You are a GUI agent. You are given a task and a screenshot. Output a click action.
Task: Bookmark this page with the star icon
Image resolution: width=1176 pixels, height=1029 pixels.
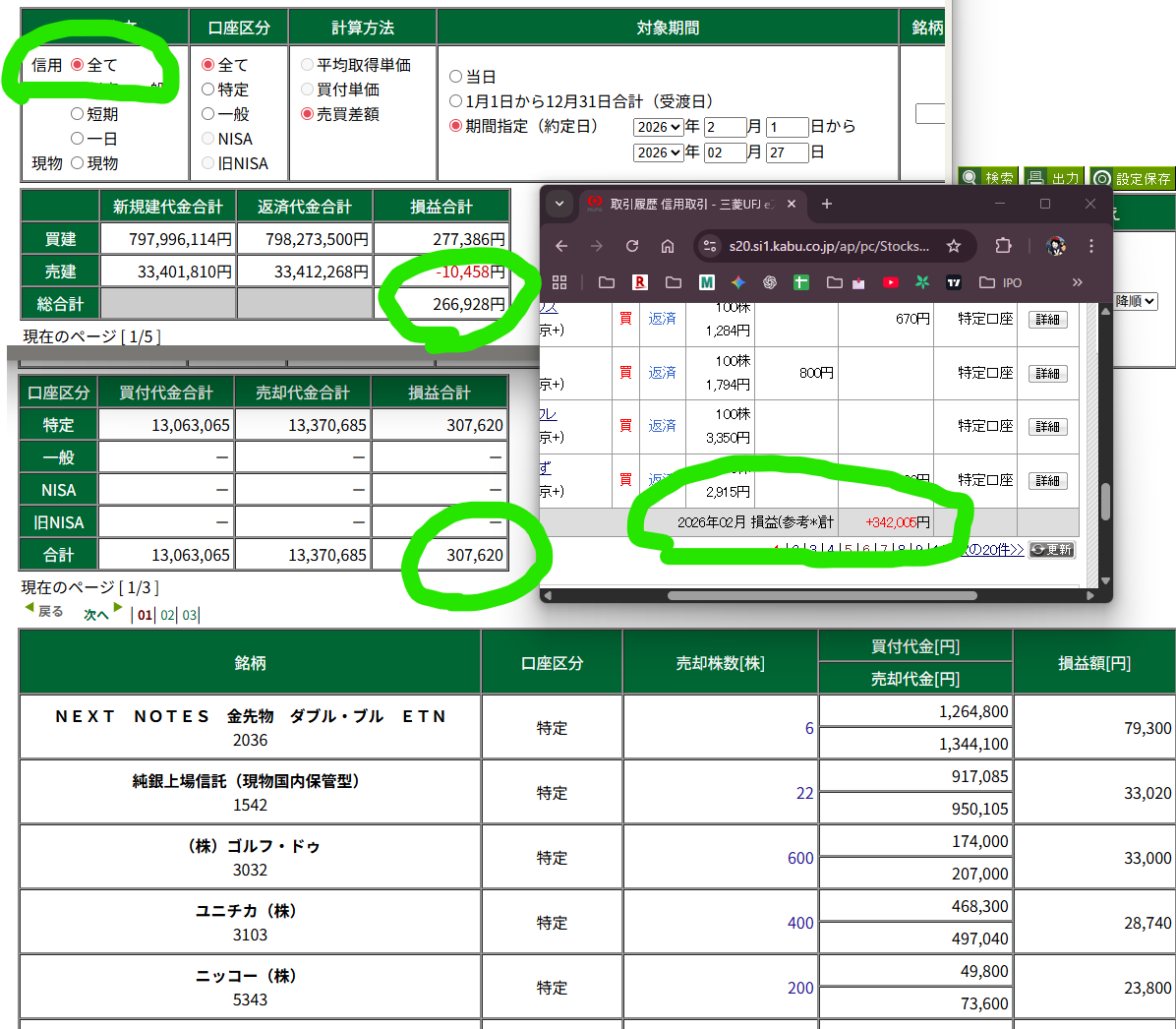tap(953, 246)
